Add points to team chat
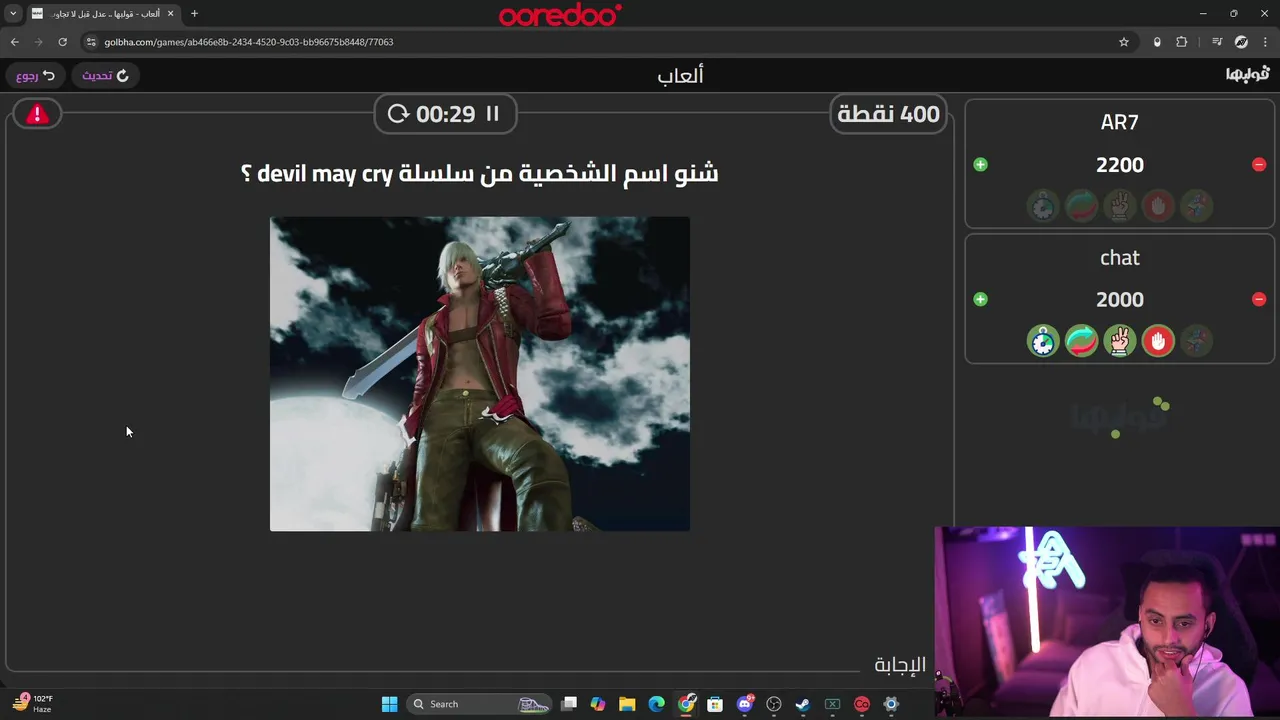The height and width of the screenshot is (720, 1280). pyautogui.click(x=980, y=299)
